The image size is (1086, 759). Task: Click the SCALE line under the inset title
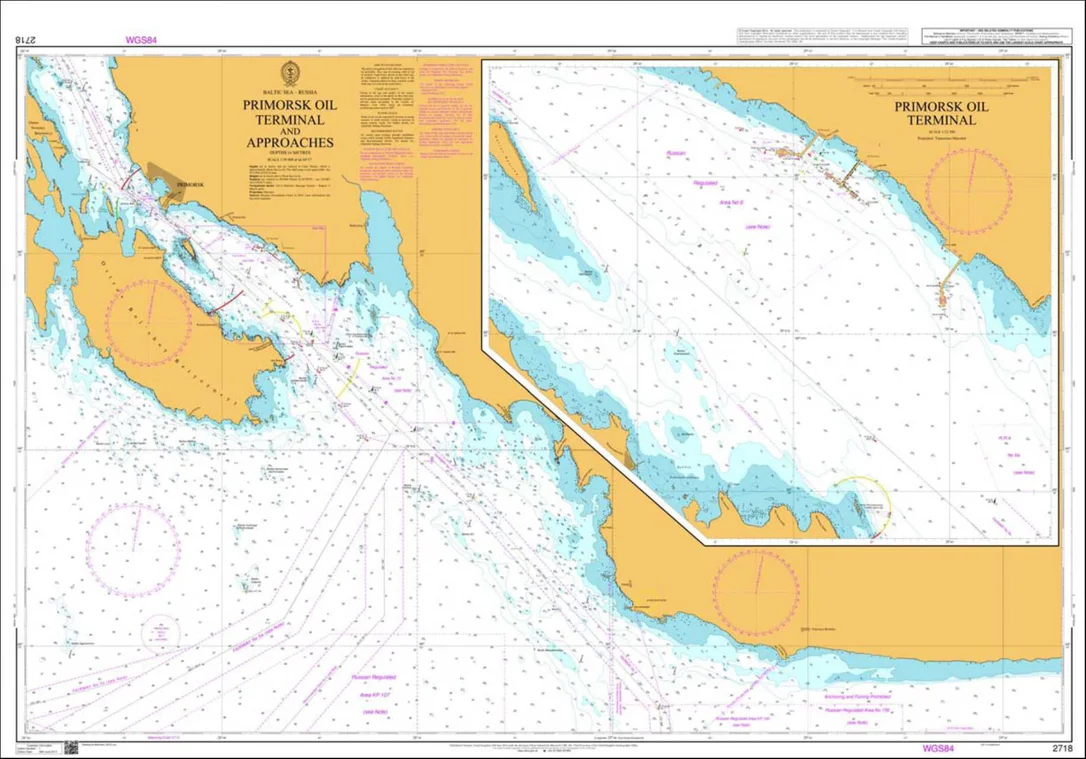point(941,132)
